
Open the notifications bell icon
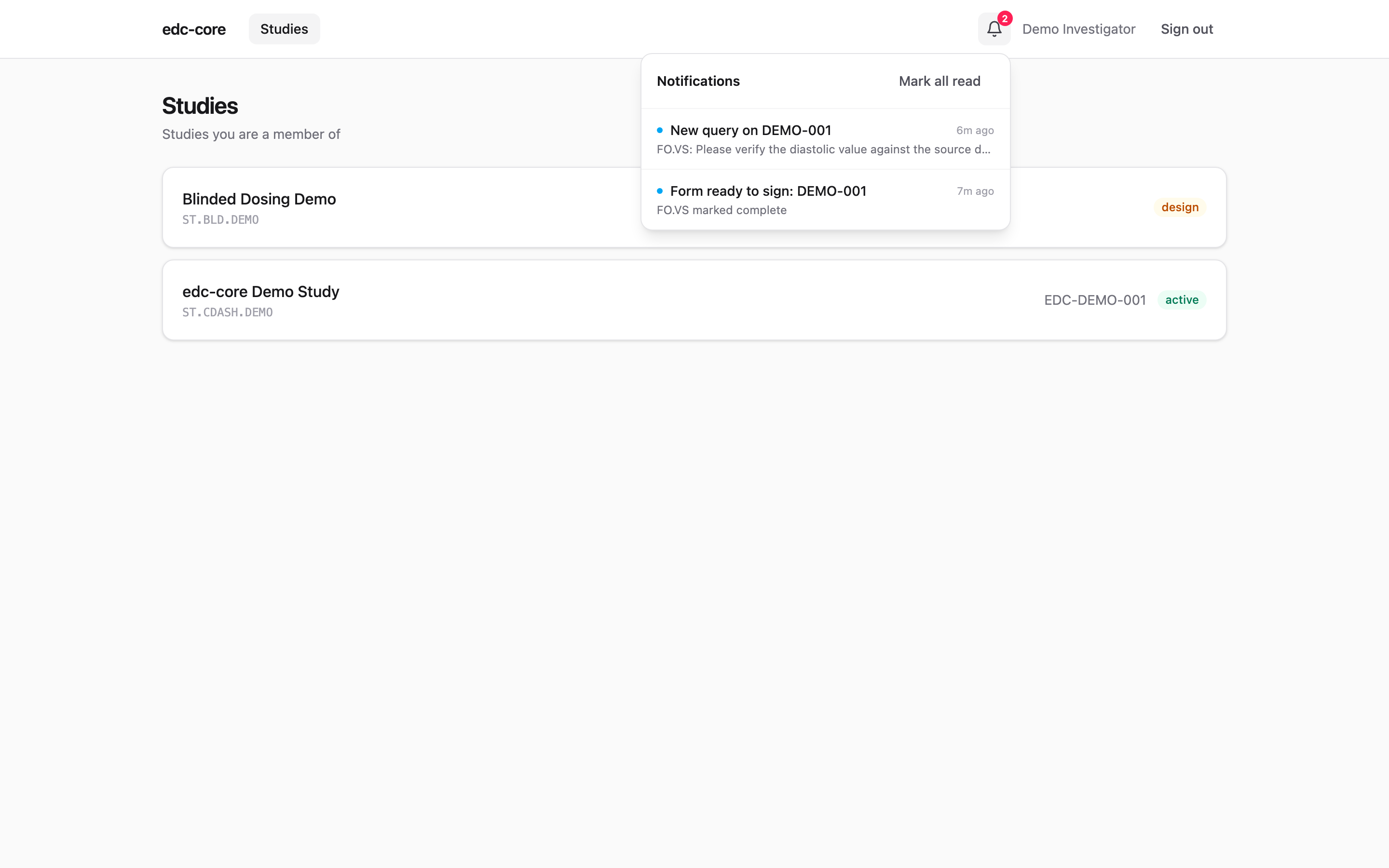994,29
